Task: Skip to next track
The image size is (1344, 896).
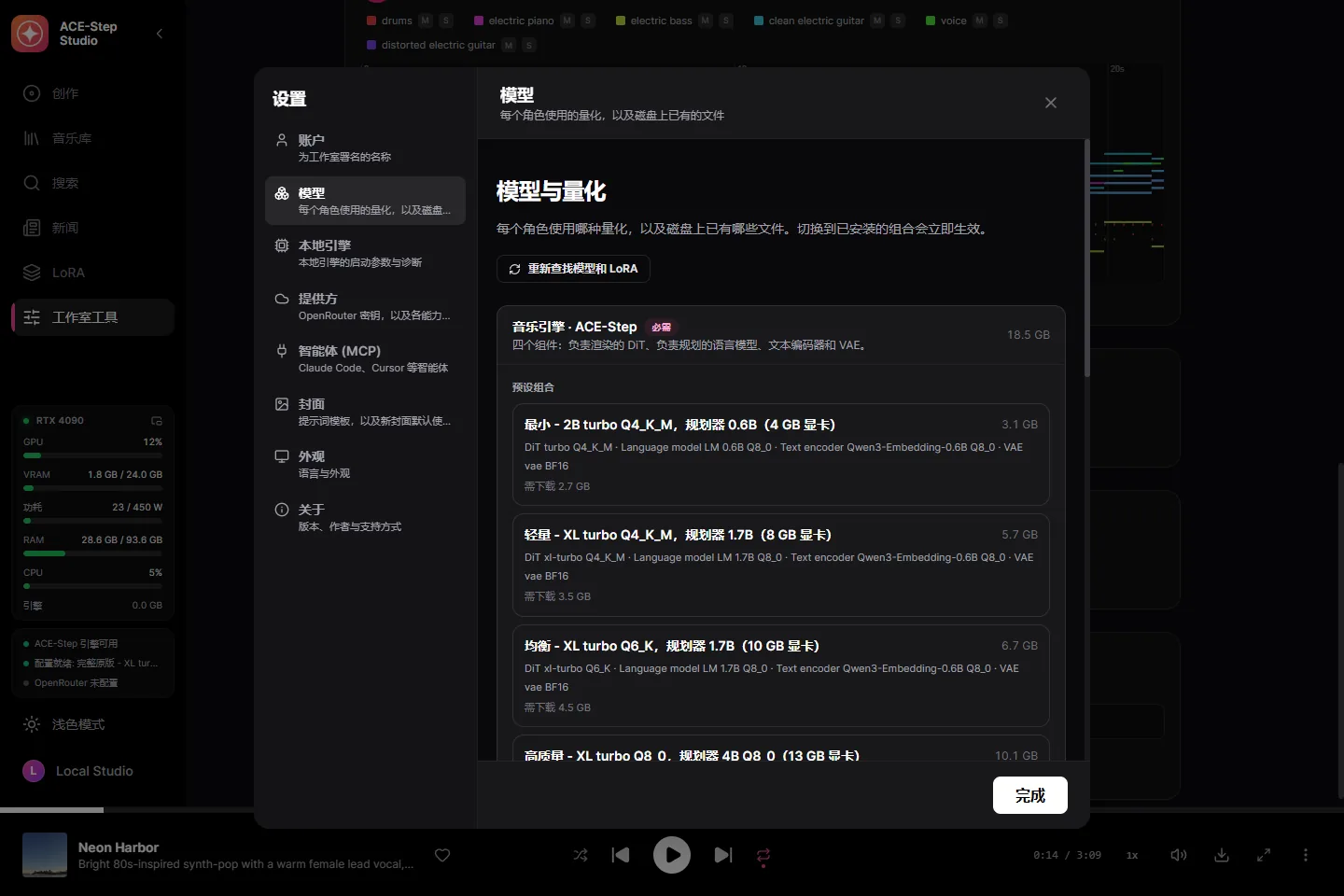Action: tap(723, 855)
